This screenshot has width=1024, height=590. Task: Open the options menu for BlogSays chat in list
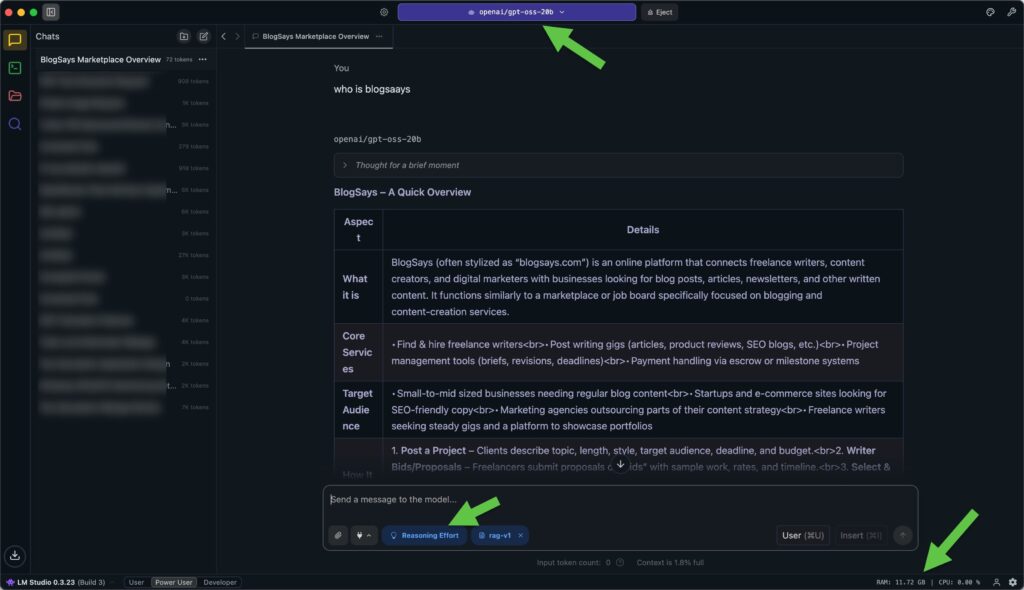pos(203,59)
